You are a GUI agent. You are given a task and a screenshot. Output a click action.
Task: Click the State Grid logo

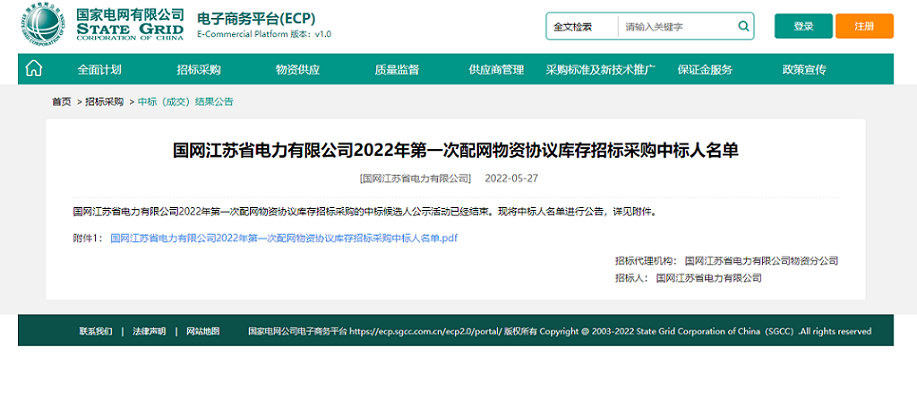(x=43, y=27)
